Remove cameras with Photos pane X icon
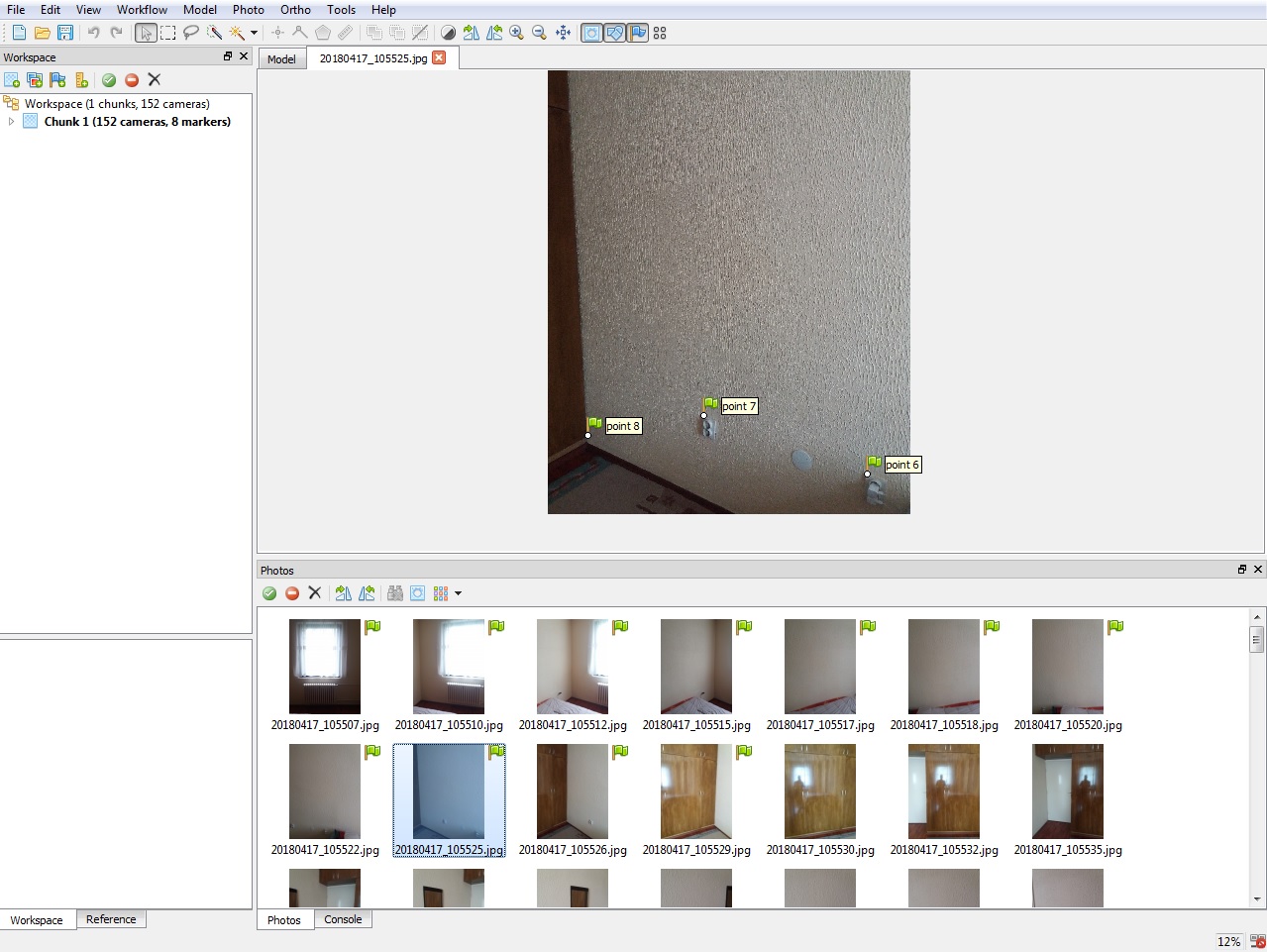The width and height of the screenshot is (1267, 952). [x=315, y=593]
